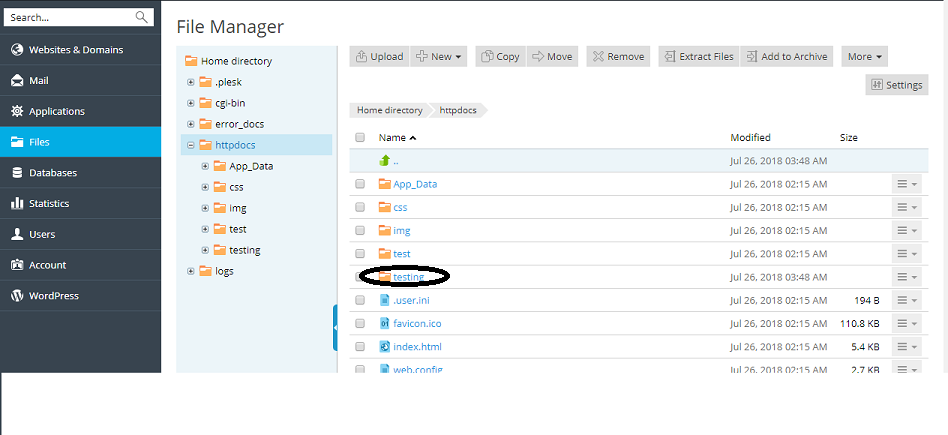Click the Mail envelope icon in sidebar

[17, 81]
